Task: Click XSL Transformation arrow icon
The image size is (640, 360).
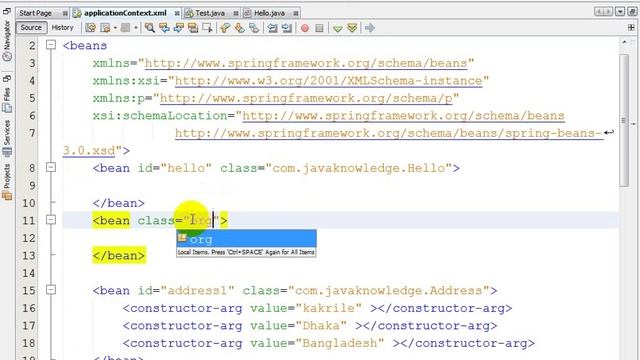Action: click(370, 28)
